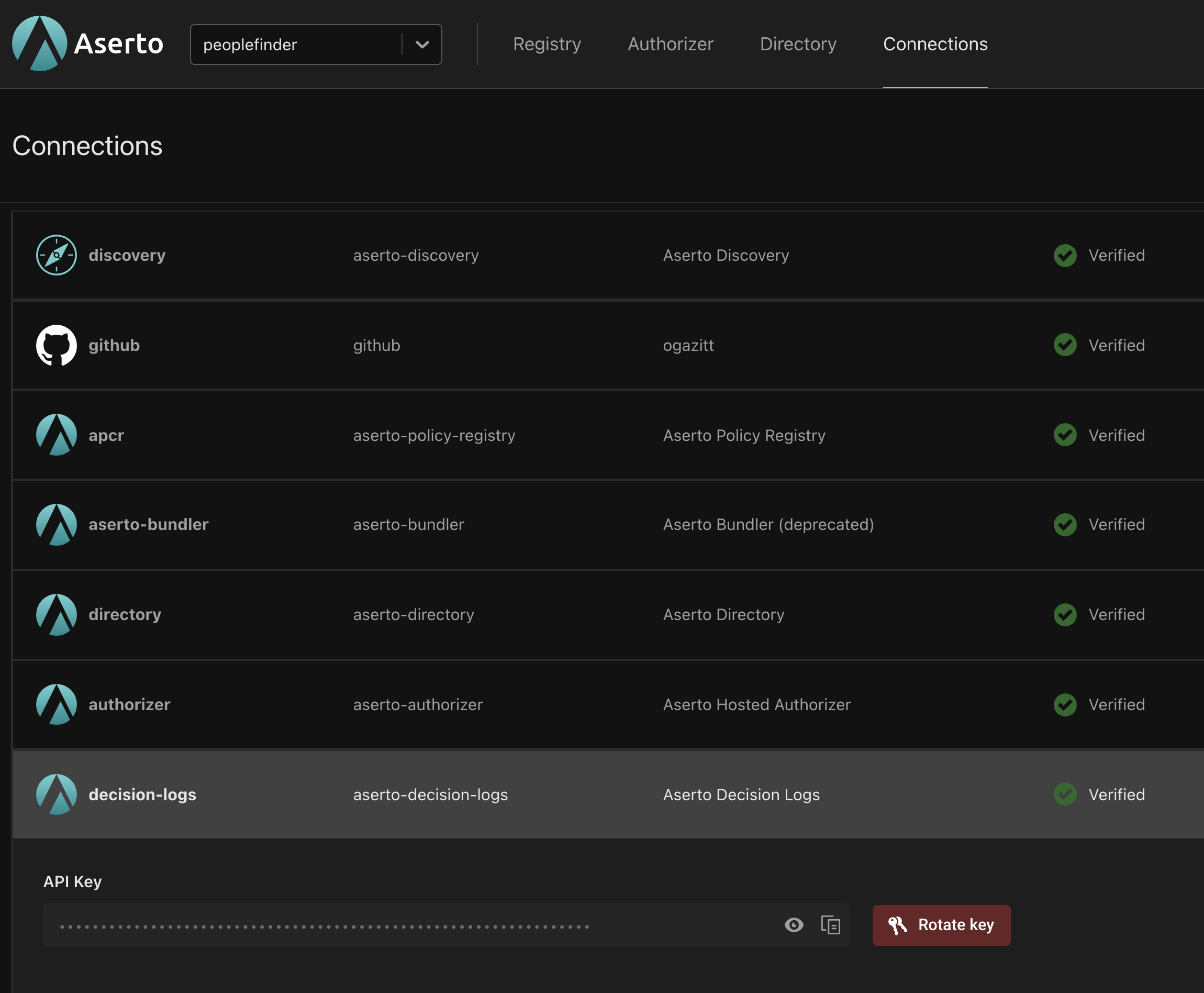Viewport: 1204px width, 993px height.
Task: Click the aserto-bundler row icon
Action: (56, 525)
